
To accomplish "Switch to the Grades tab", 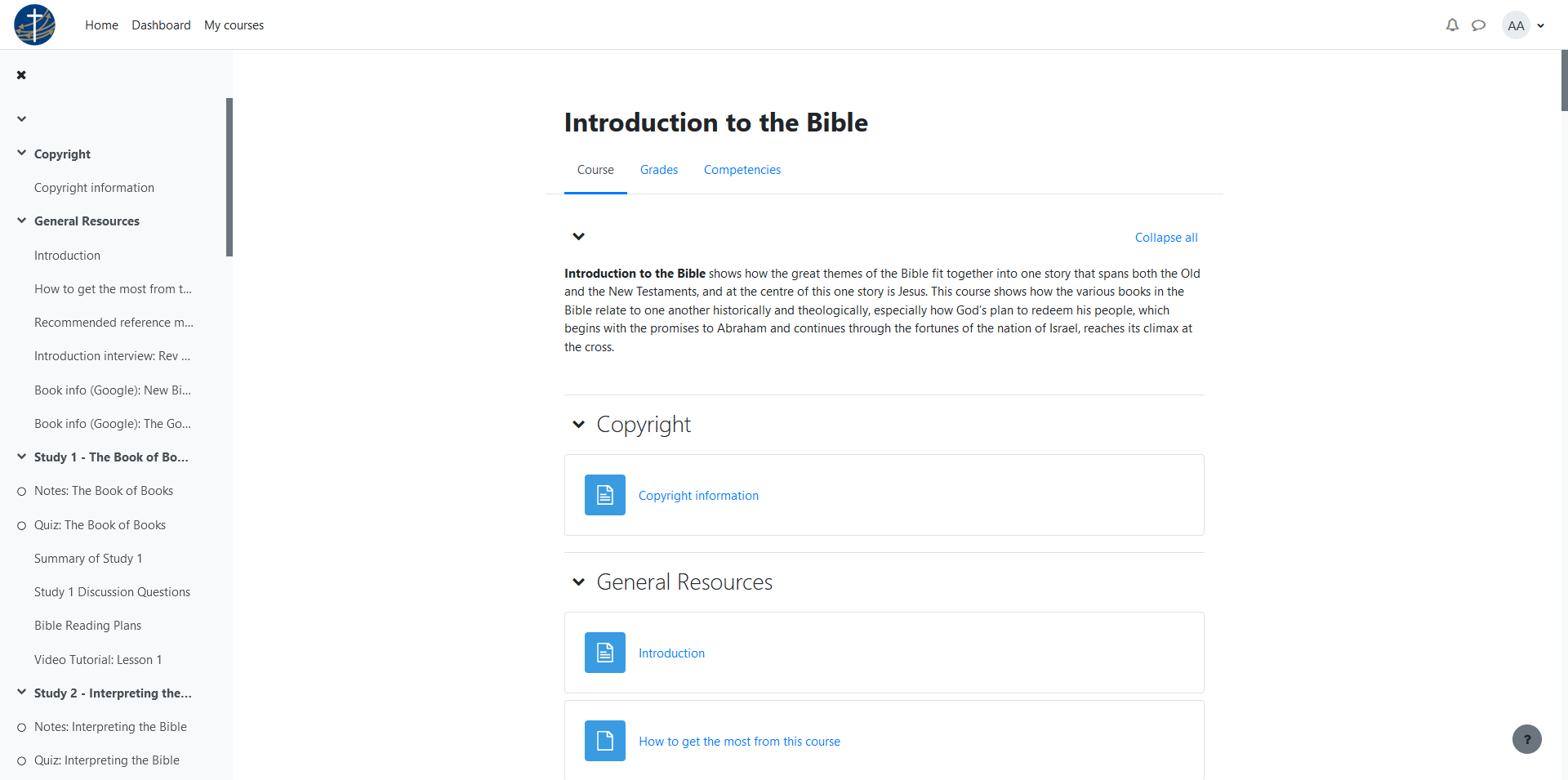I will click(659, 170).
